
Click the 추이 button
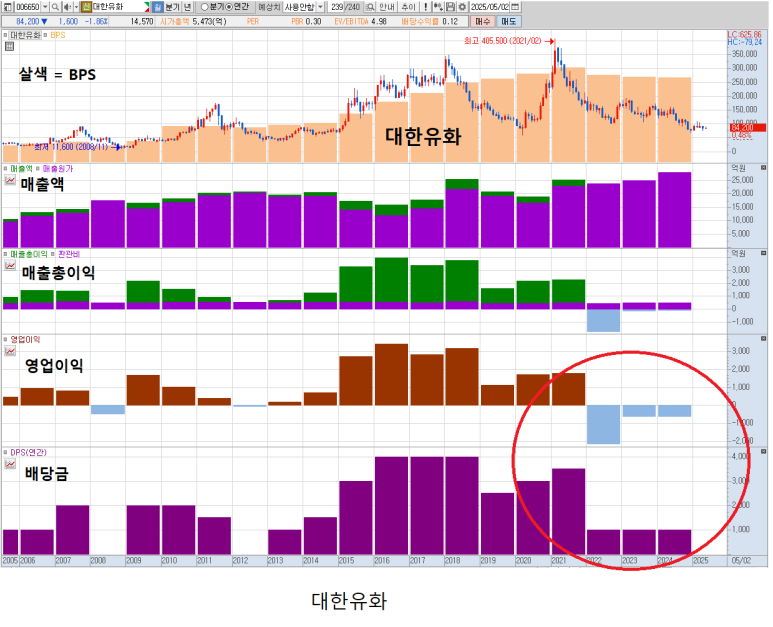[409, 7]
